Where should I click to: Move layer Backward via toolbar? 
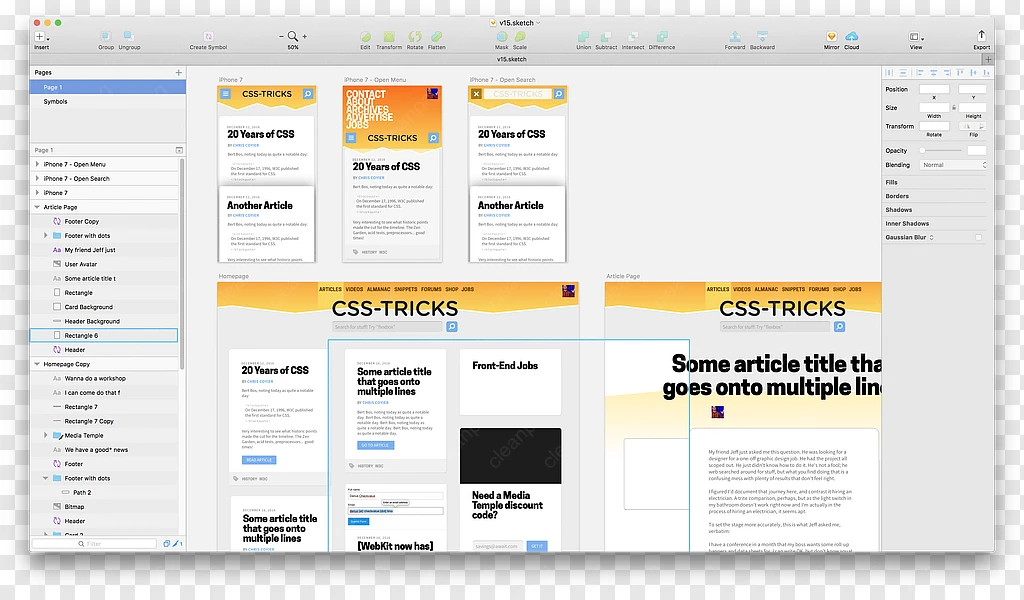pyautogui.click(x=762, y=37)
